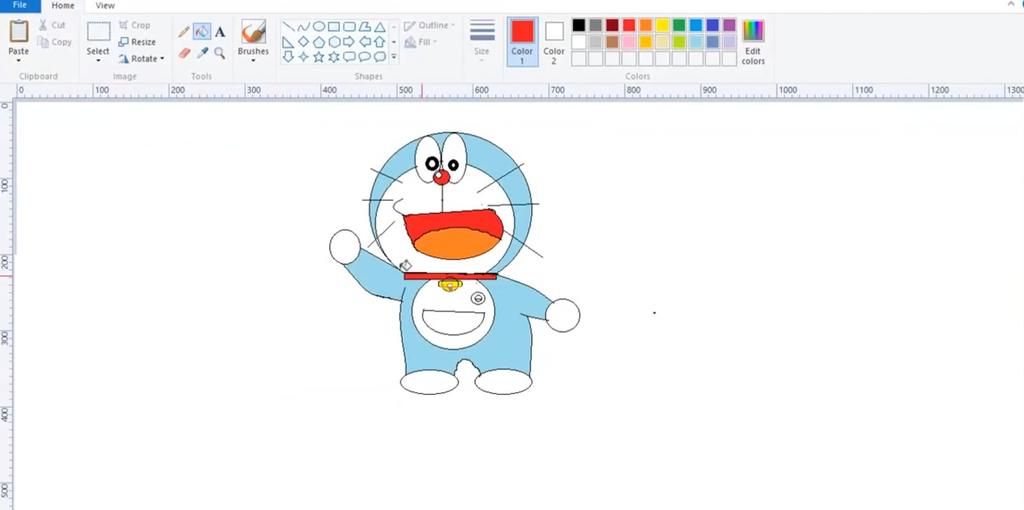Select the Magnifier tool

pyautogui.click(x=220, y=53)
